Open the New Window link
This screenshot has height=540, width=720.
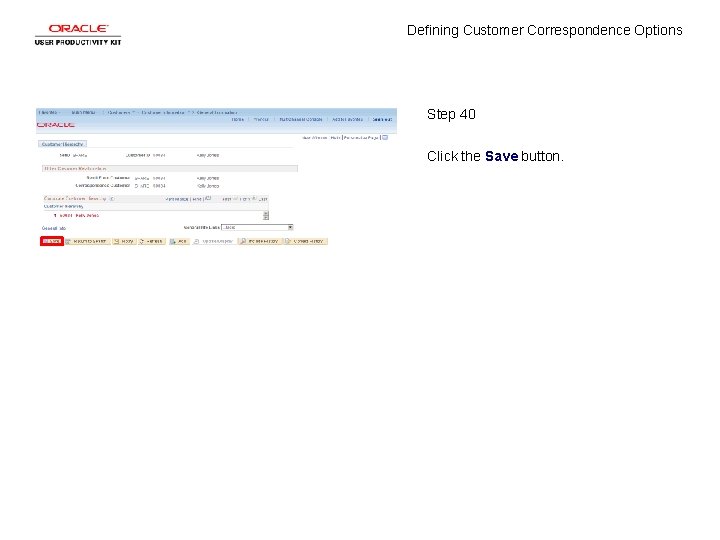click(x=314, y=138)
